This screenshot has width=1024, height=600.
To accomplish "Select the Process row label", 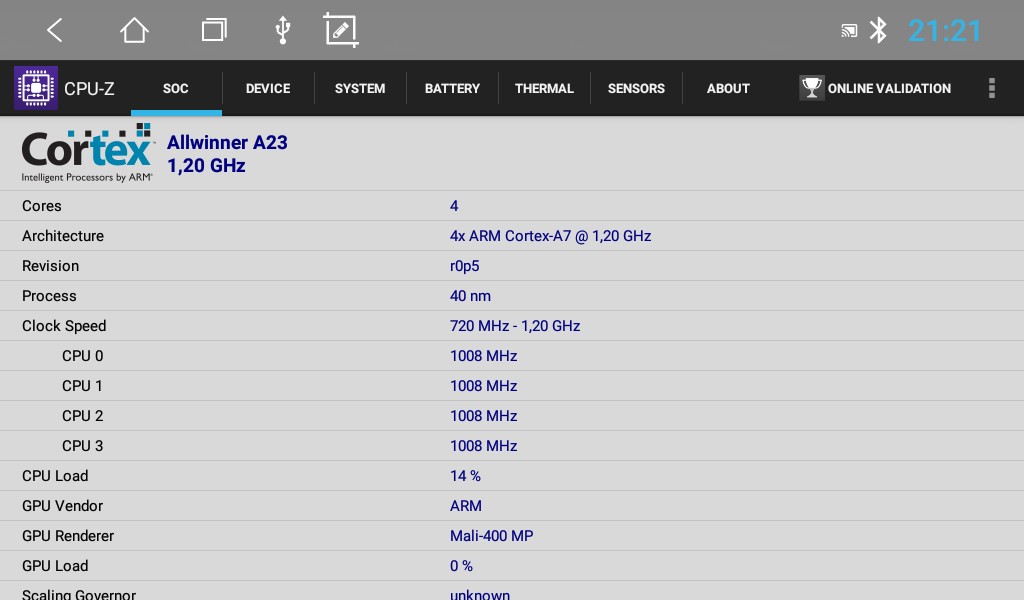I will coord(49,296).
